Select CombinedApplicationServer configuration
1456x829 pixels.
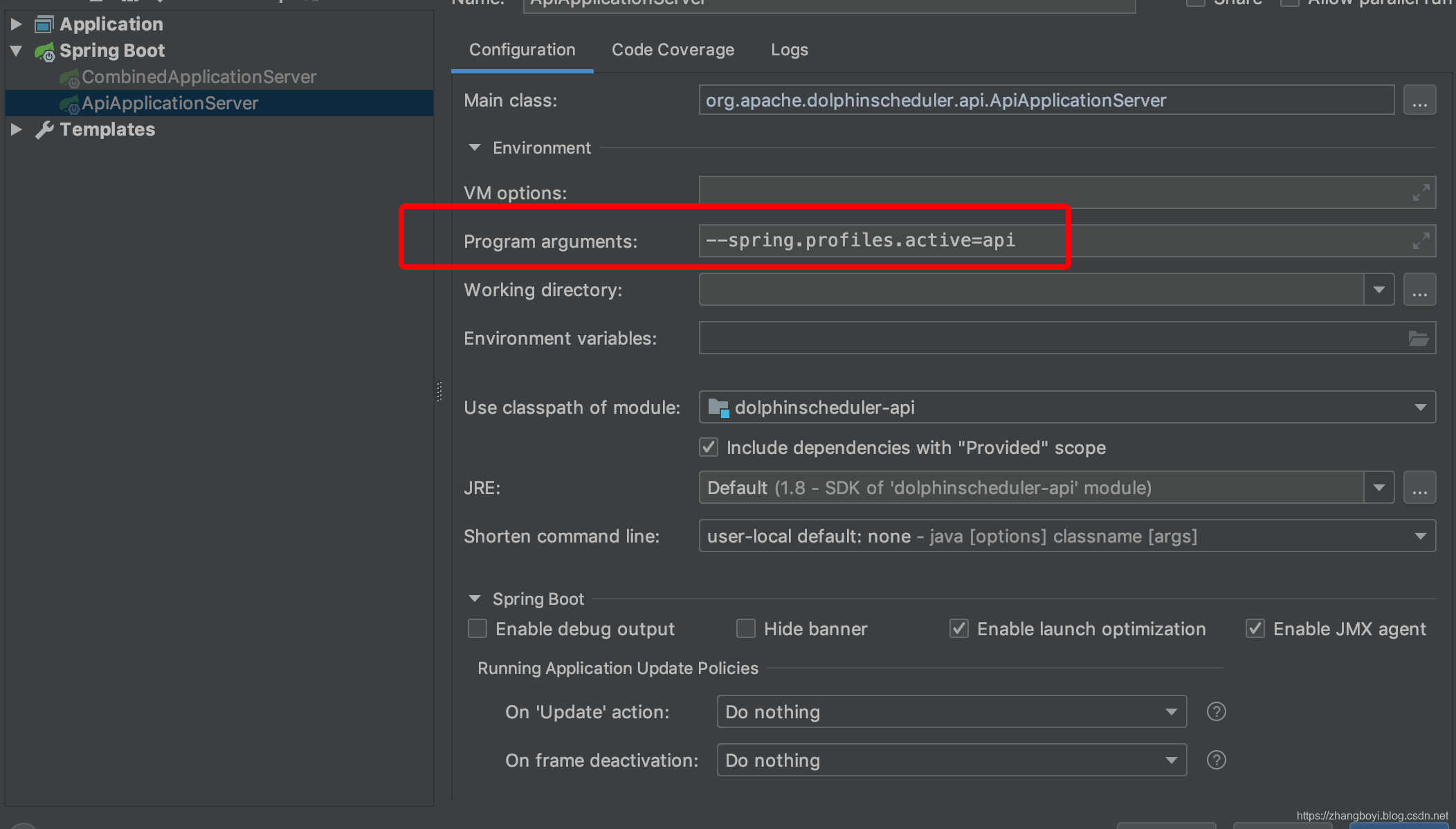199,77
